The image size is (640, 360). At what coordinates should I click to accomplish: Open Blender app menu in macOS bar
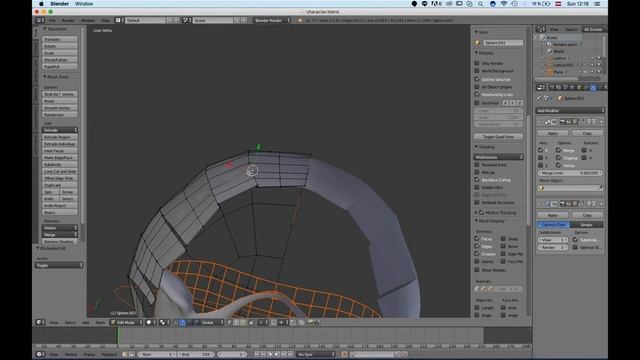pos(59,4)
